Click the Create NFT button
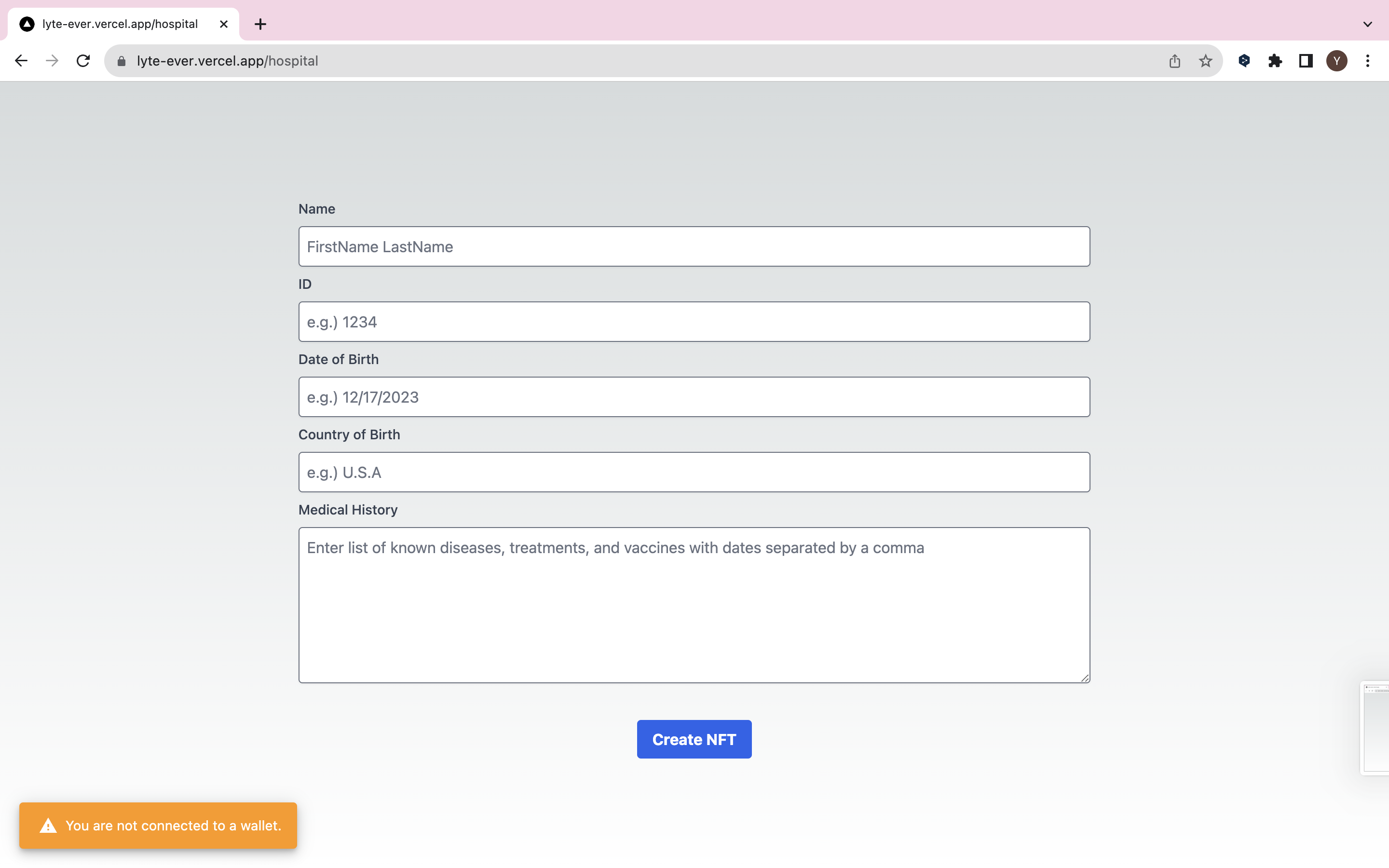 694,739
